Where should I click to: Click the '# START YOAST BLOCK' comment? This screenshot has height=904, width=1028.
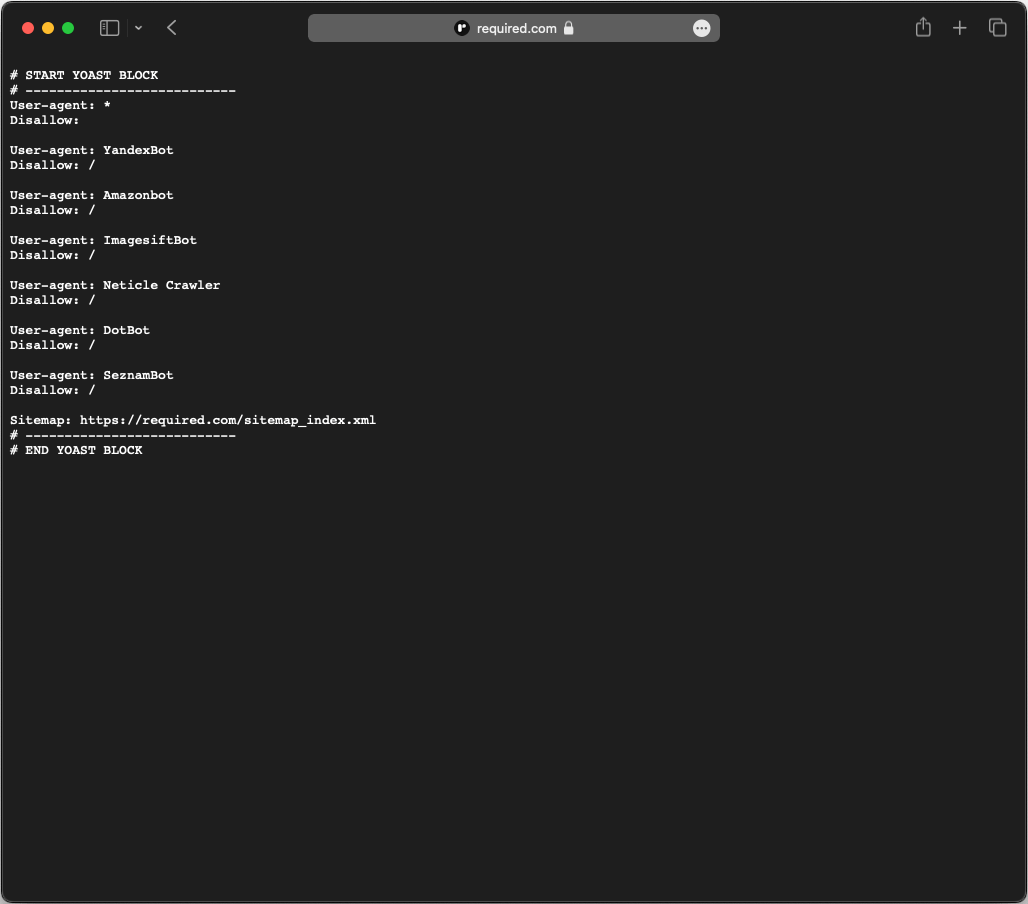click(x=84, y=75)
